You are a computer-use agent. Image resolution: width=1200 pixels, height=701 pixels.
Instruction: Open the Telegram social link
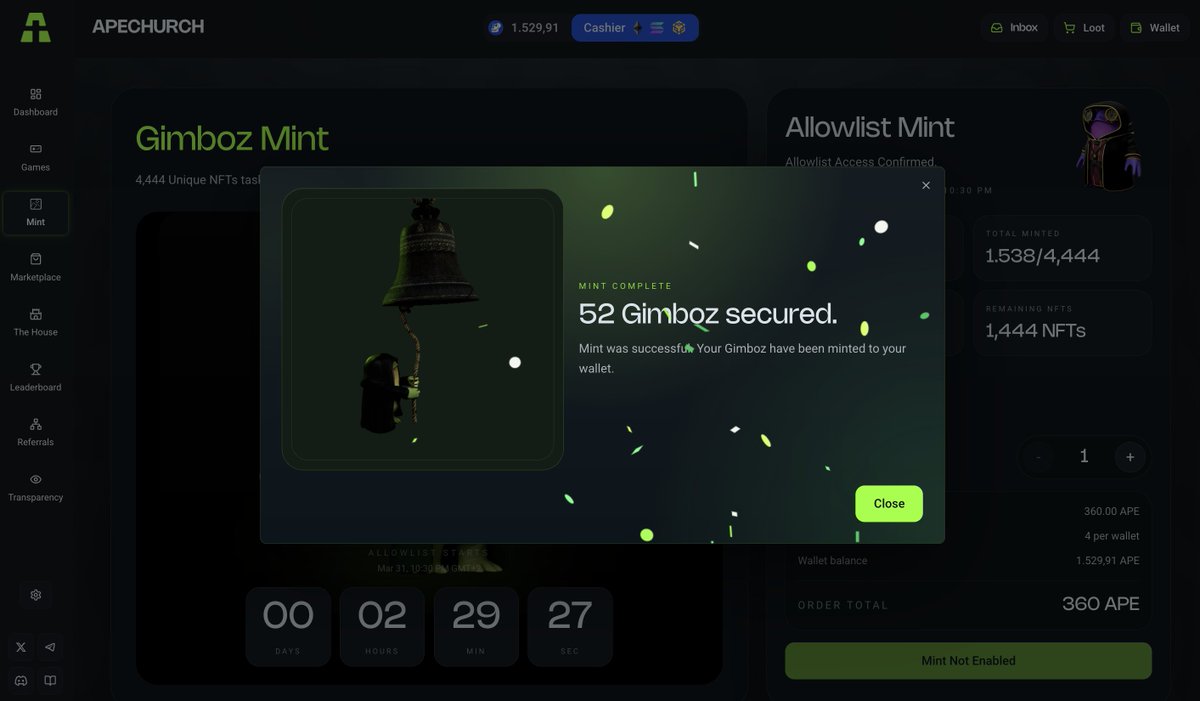(50, 647)
